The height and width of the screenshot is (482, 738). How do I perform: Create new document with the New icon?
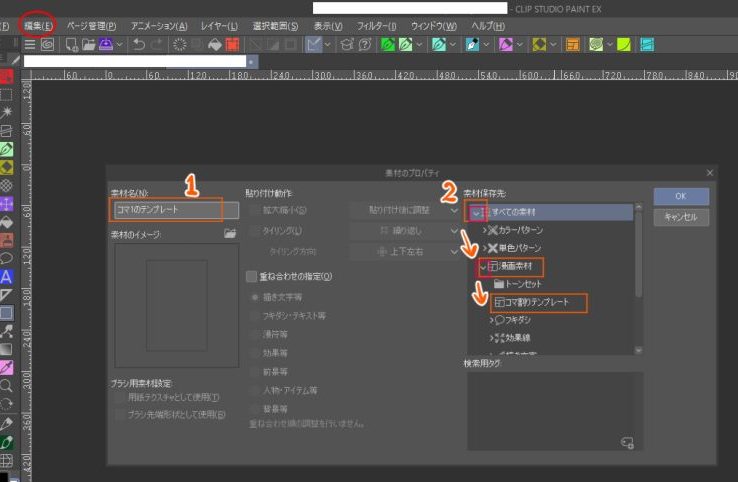(72, 45)
